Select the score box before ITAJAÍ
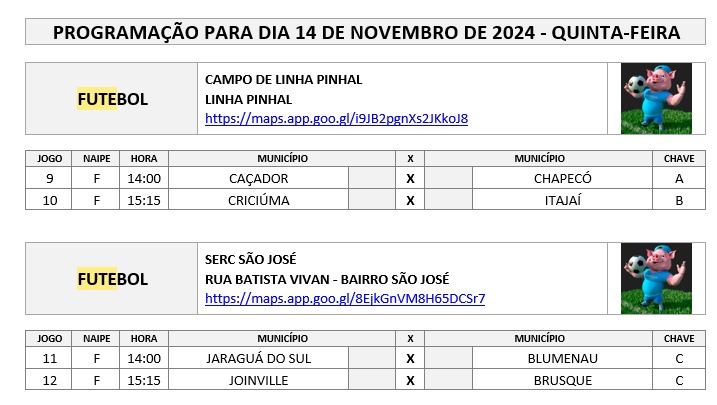 point(449,200)
